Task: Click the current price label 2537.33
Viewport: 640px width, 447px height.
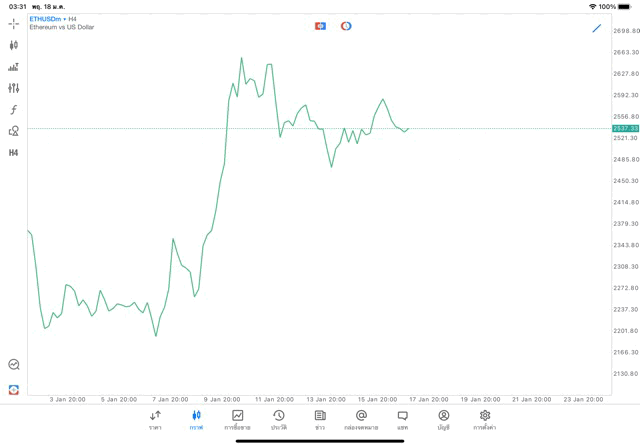Action: [625, 129]
